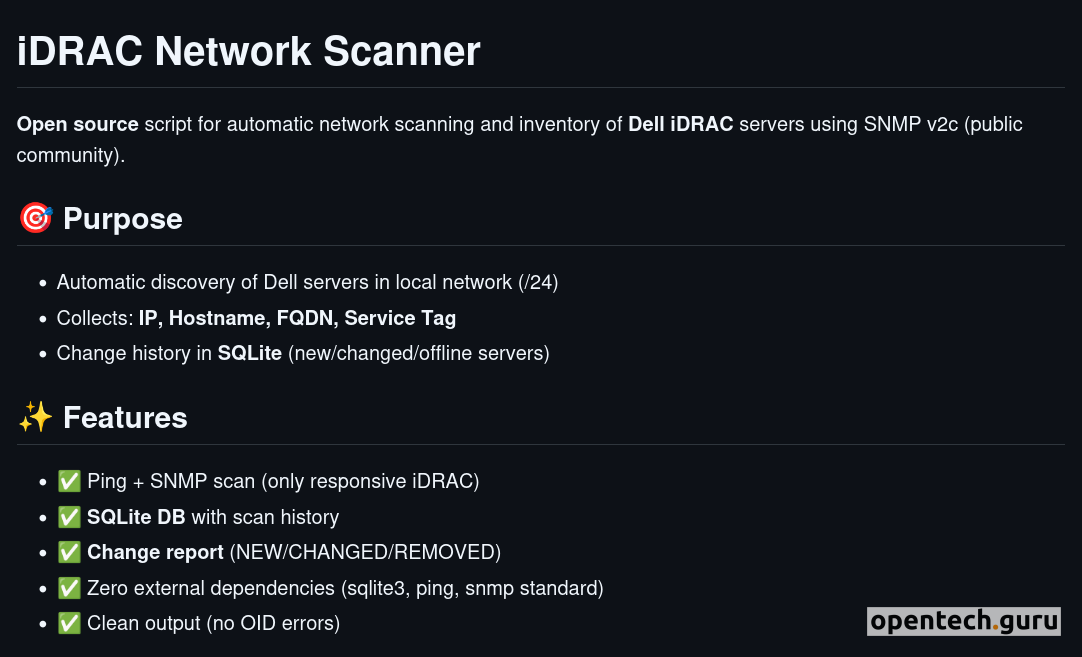The height and width of the screenshot is (657, 1082).
Task: Click the green checkmark before Clean output
Action: click(69, 623)
